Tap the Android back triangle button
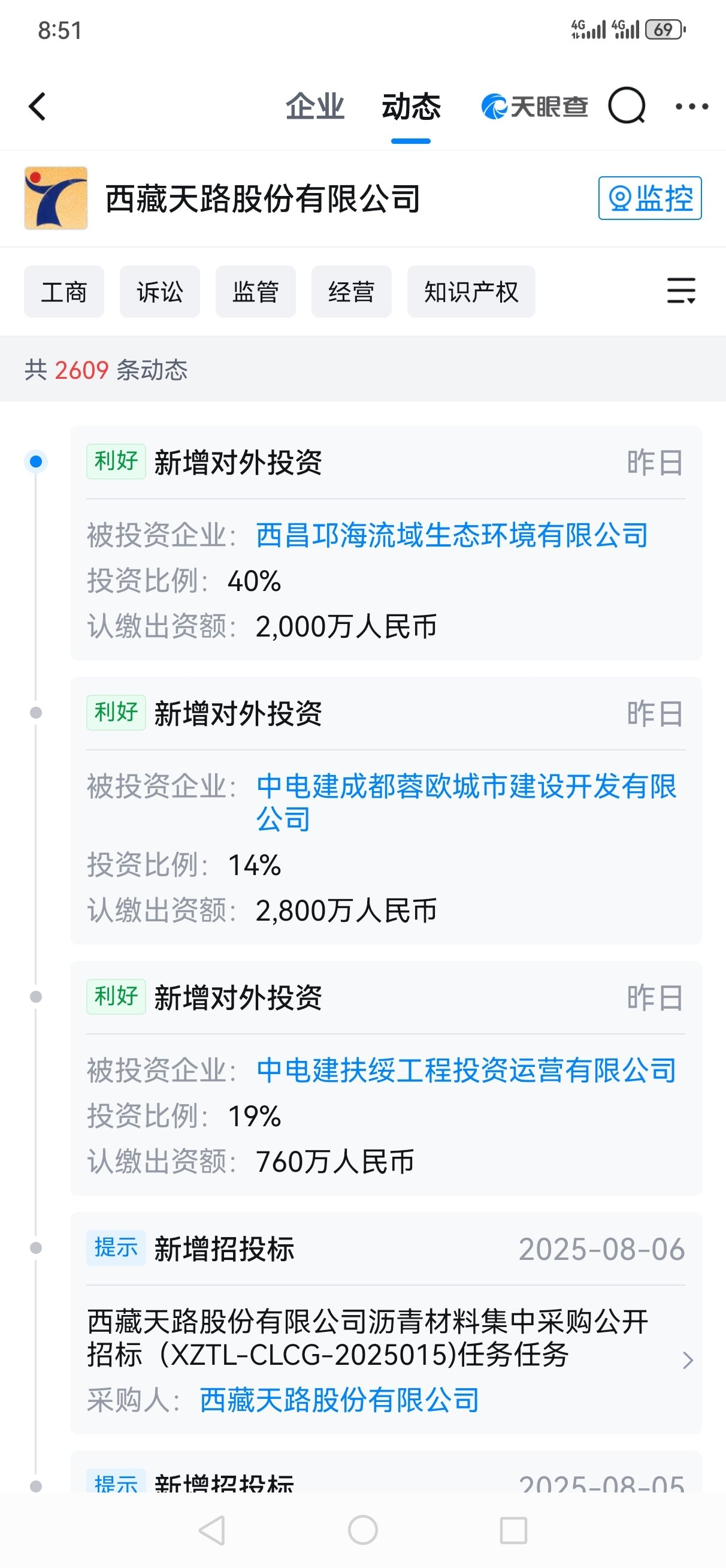Viewport: 726px width, 1568px height. click(213, 1530)
